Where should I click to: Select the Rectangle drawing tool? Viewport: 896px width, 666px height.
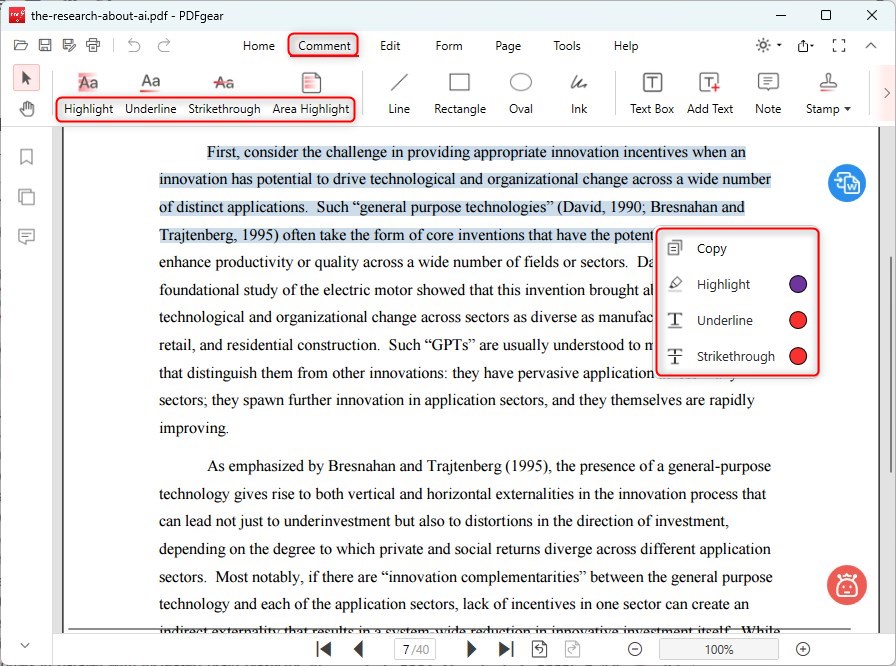point(460,90)
